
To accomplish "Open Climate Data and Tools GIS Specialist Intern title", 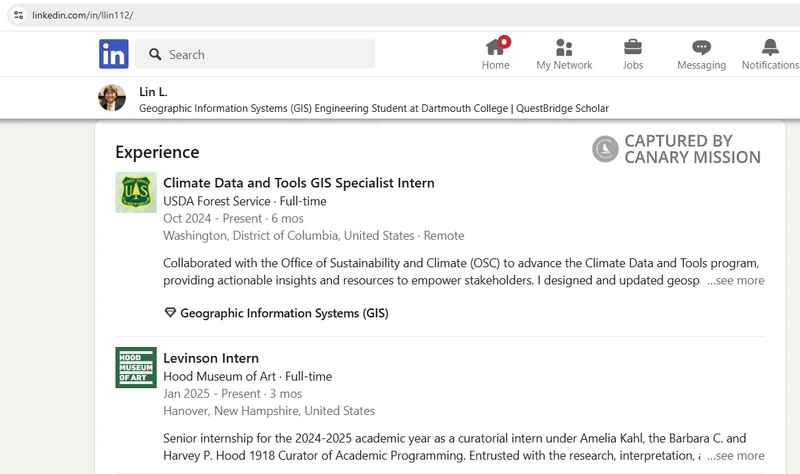I will point(299,183).
